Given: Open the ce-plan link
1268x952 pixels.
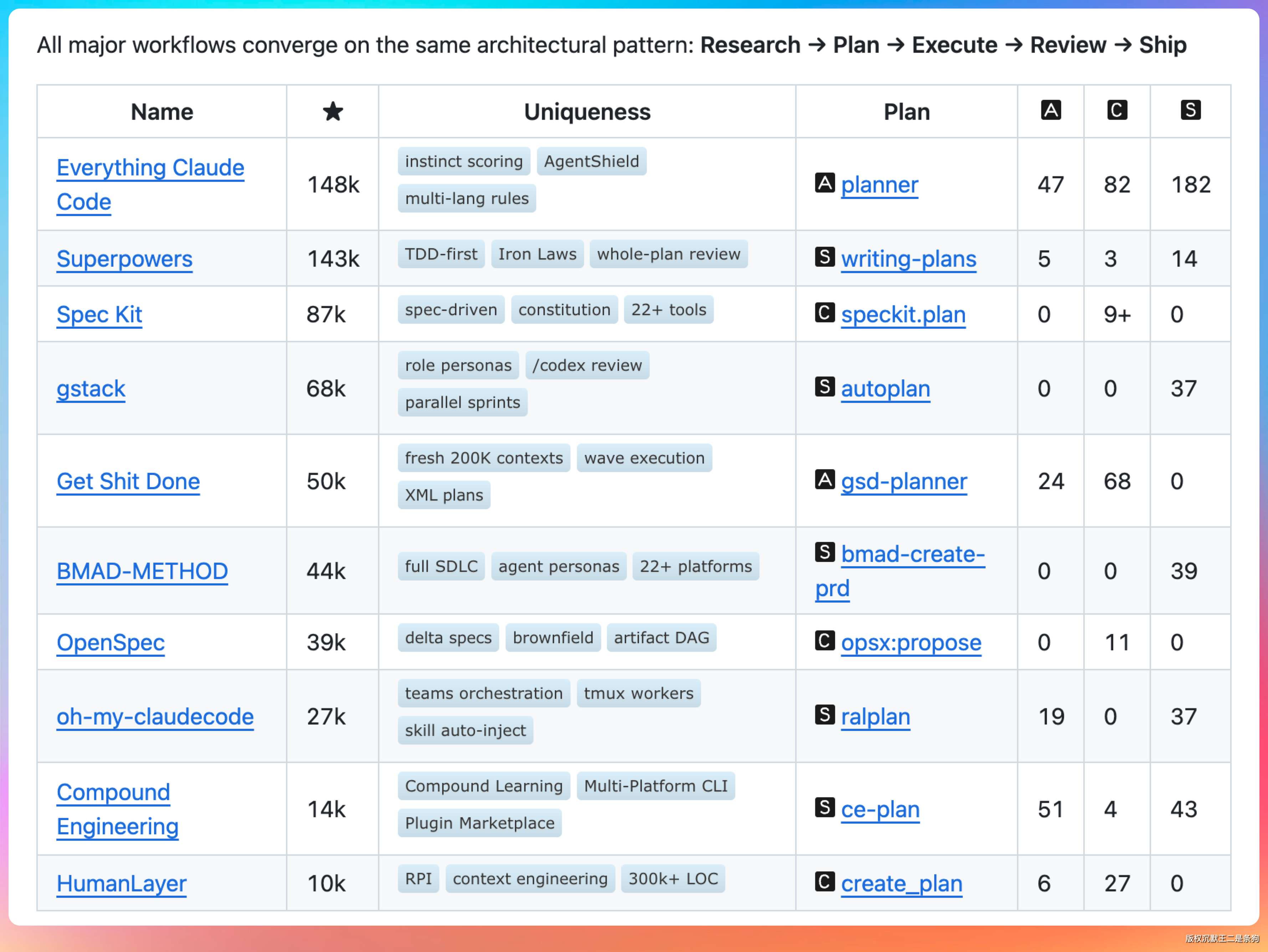Looking at the screenshot, I should click(x=880, y=810).
